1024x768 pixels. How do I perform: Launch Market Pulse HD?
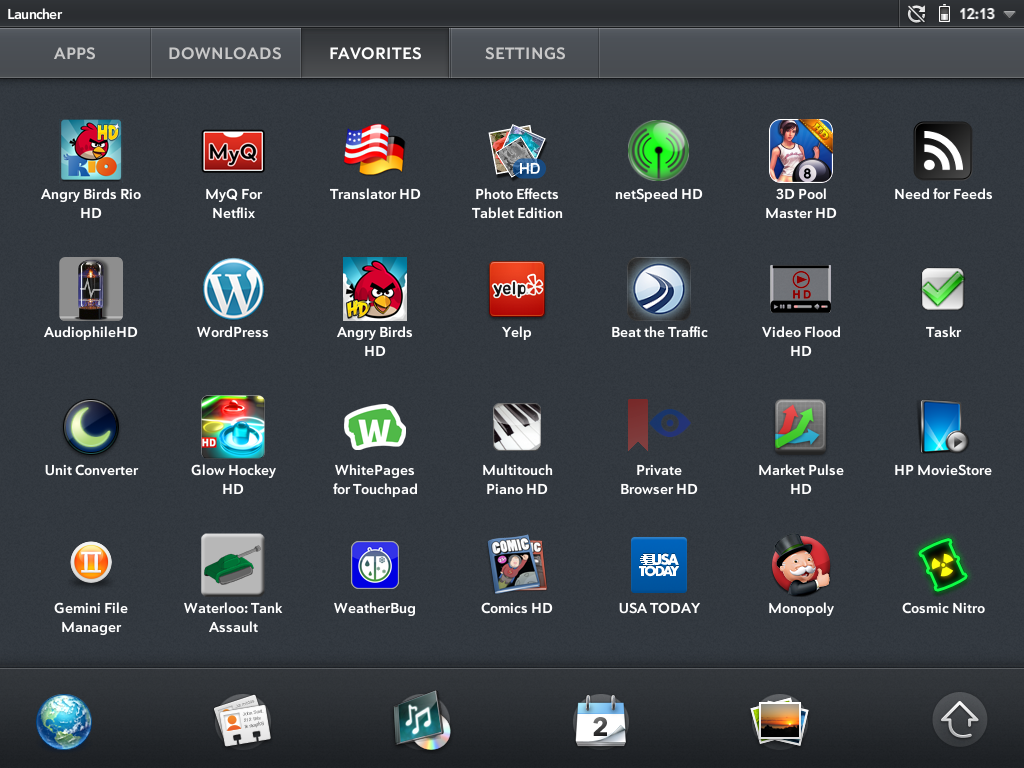801,426
